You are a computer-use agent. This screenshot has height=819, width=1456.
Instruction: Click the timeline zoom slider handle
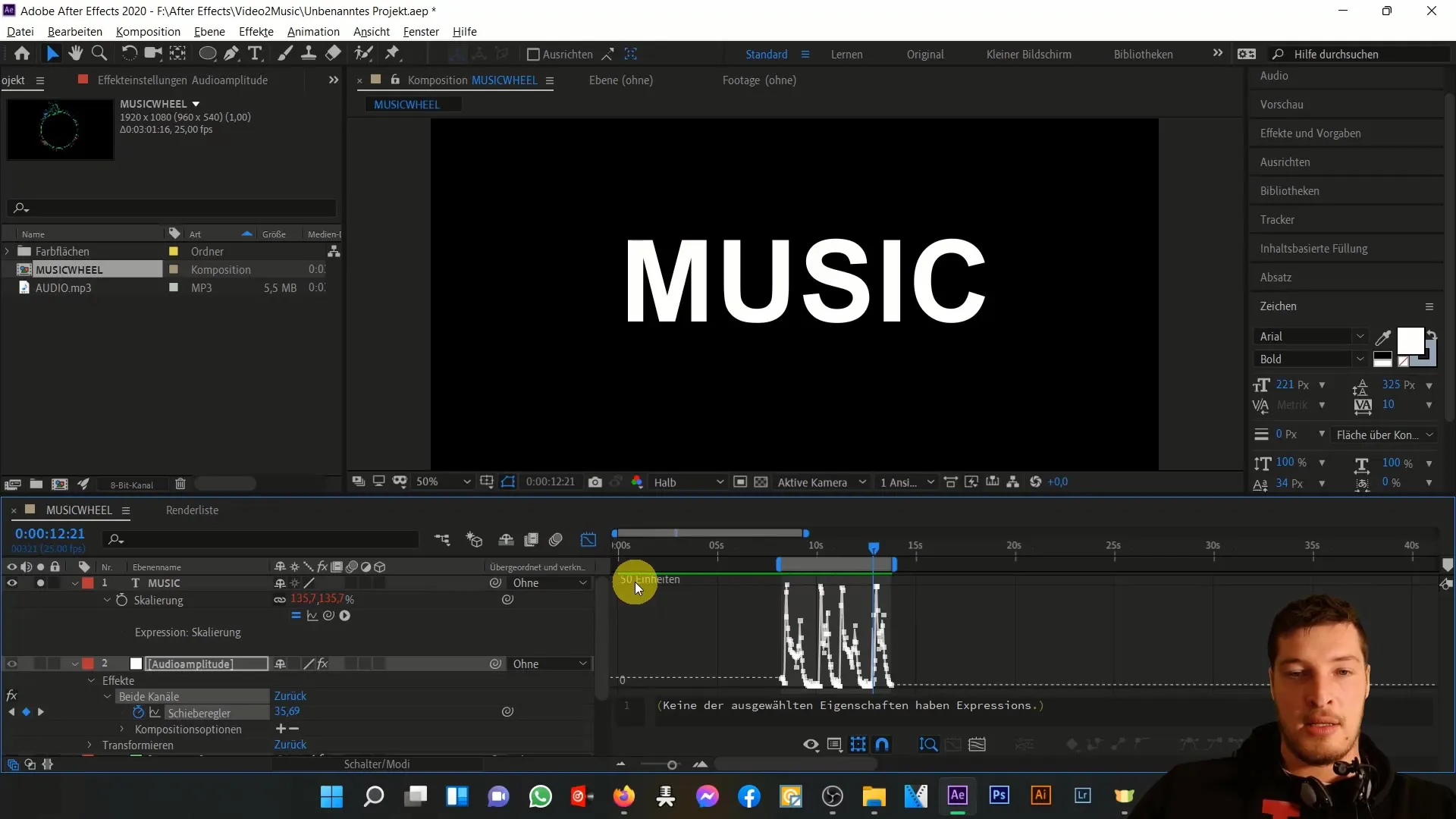pyautogui.click(x=671, y=764)
